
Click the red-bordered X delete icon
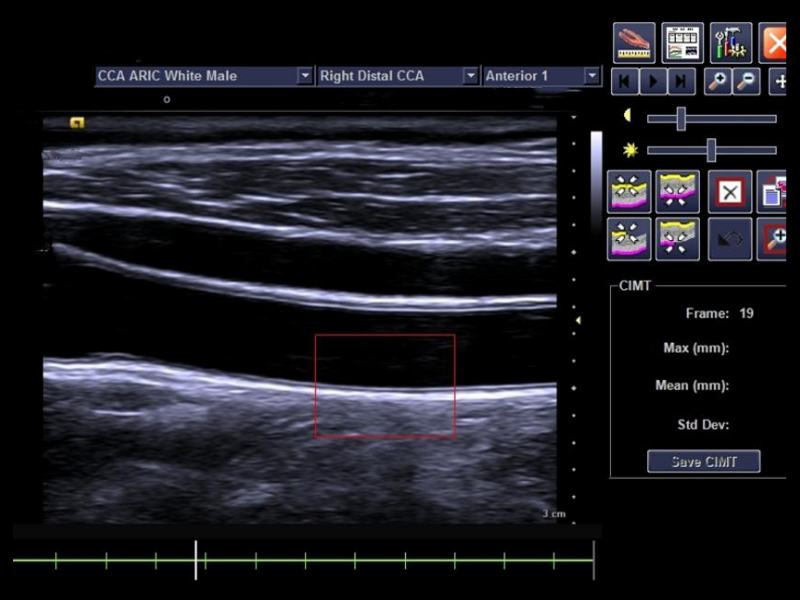tap(730, 192)
